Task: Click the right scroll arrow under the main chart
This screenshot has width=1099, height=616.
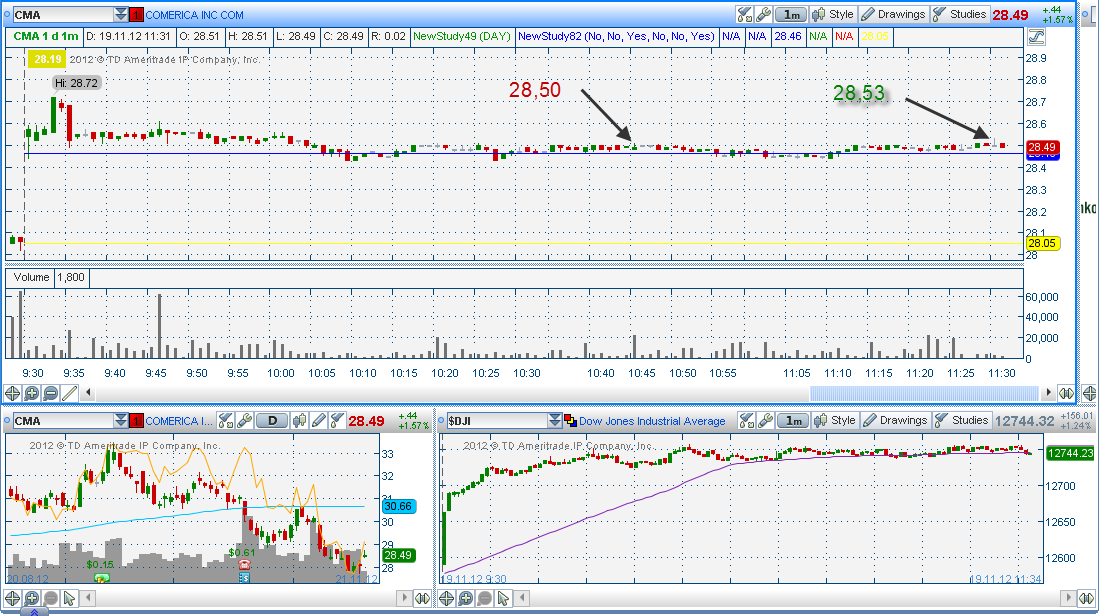Action: pyautogui.click(x=1048, y=393)
